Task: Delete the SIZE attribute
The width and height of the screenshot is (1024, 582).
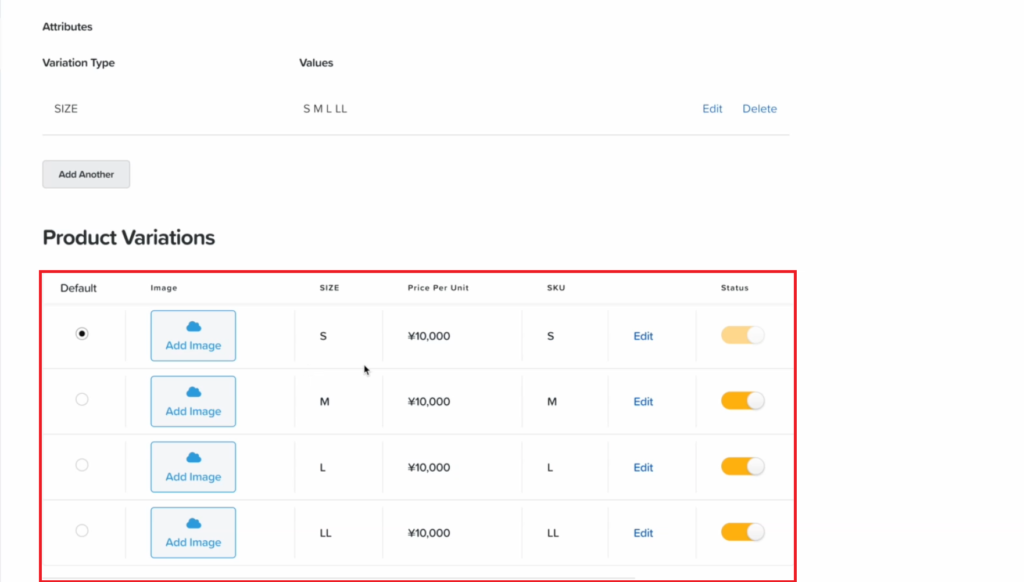Action: (760, 108)
